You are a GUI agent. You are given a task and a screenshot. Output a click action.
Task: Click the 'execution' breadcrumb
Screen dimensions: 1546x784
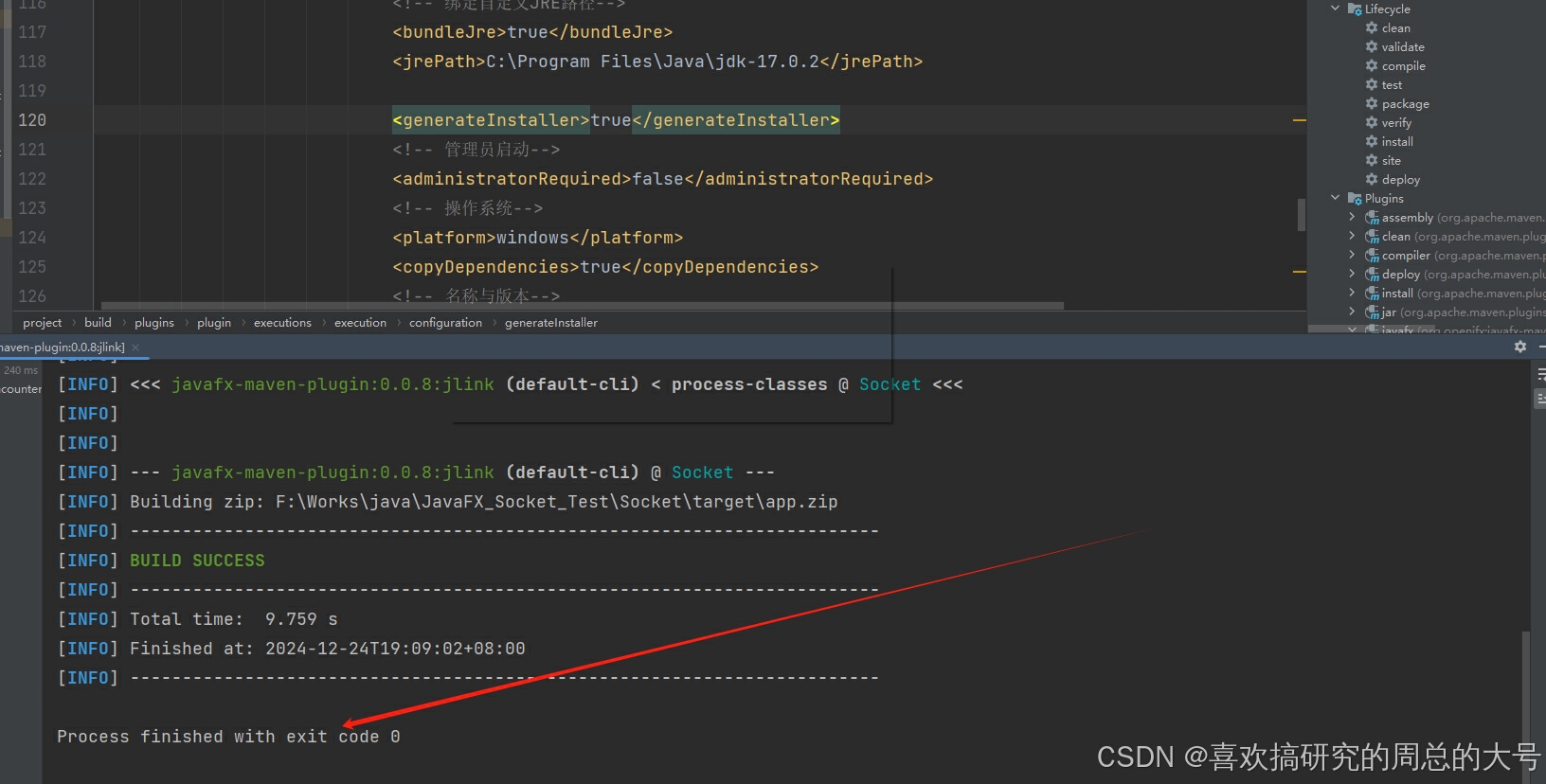360,323
